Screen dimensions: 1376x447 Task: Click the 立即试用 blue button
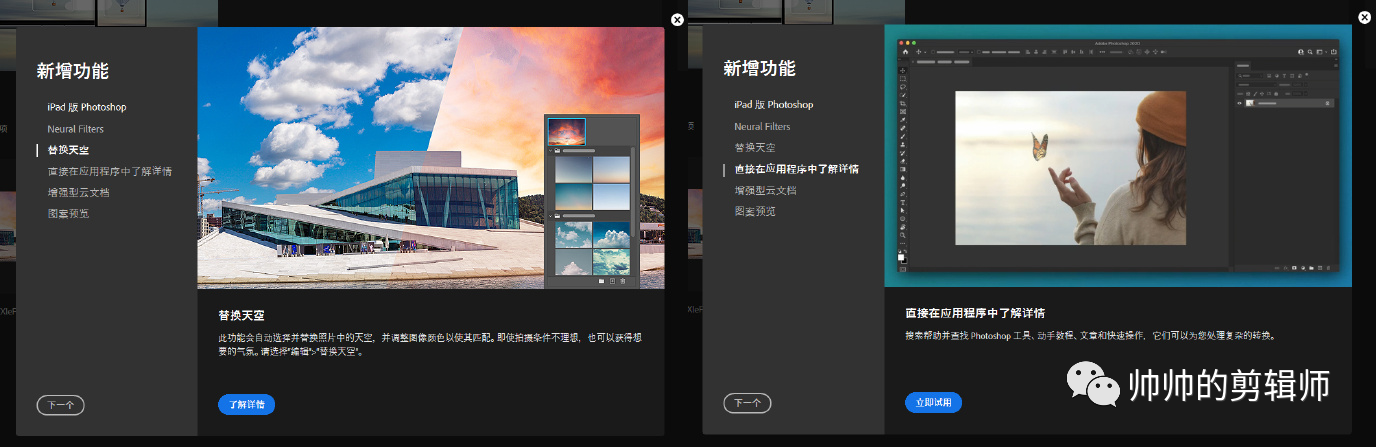[933, 403]
